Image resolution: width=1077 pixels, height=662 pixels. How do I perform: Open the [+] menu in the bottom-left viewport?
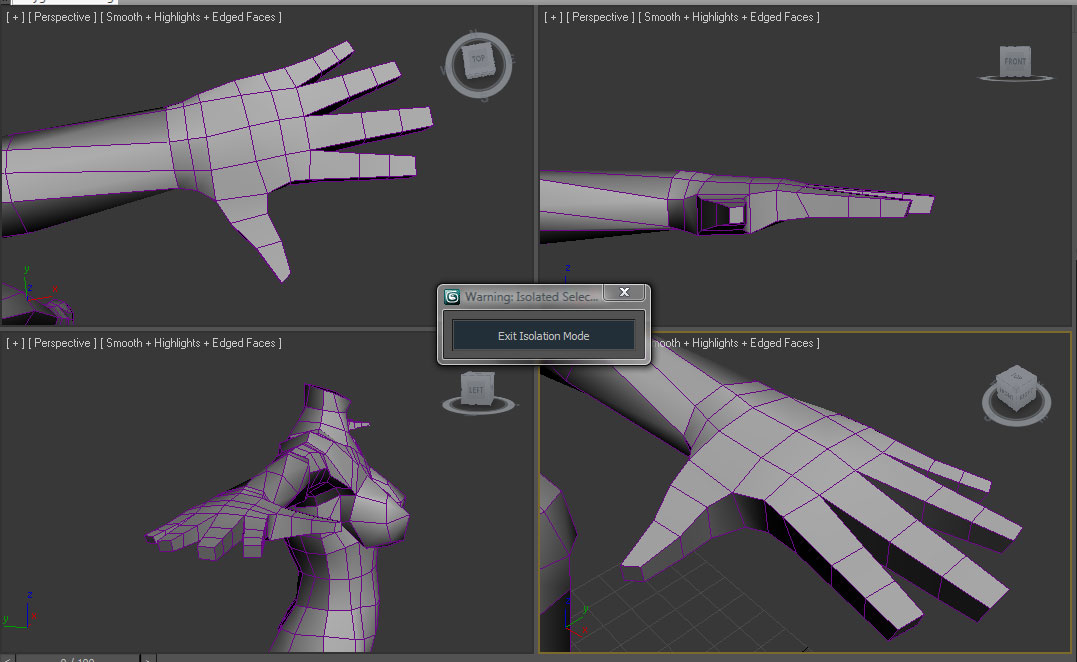pos(15,343)
